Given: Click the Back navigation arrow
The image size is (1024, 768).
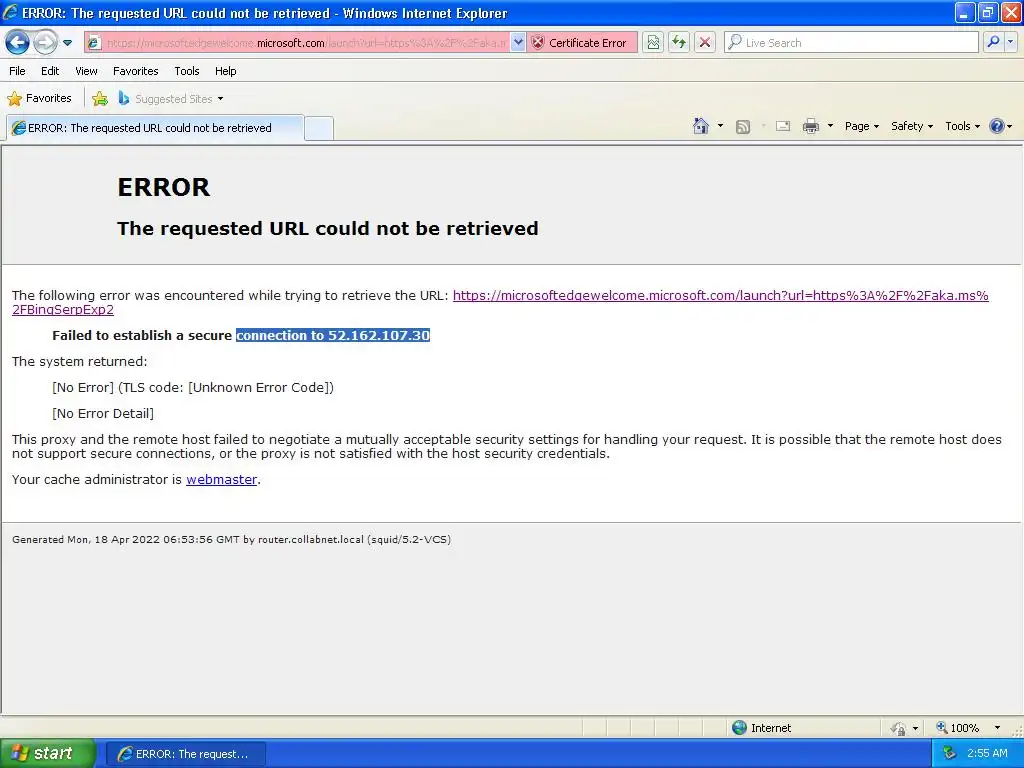Looking at the screenshot, I should coord(18,43).
